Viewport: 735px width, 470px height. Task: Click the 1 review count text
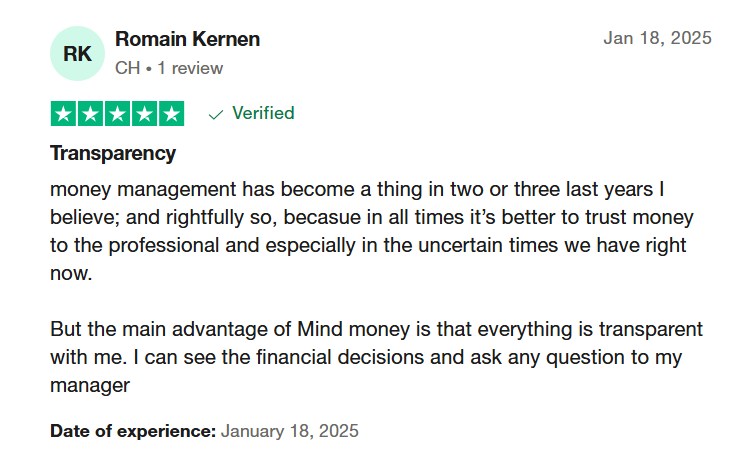click(190, 68)
